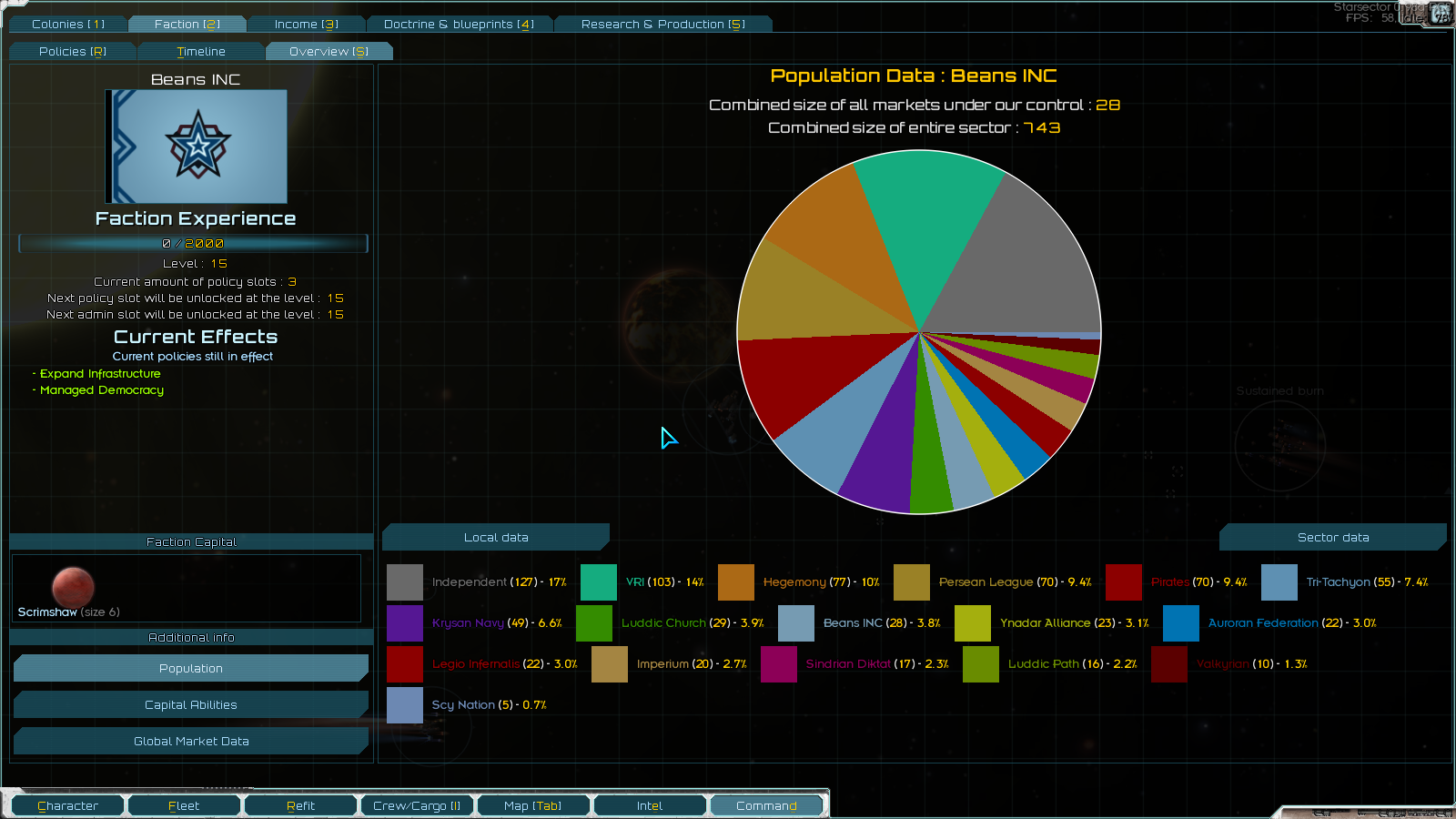This screenshot has width=1456, height=819.
Task: Click the purple Krysan Navy legend swatch
Action: point(405,623)
